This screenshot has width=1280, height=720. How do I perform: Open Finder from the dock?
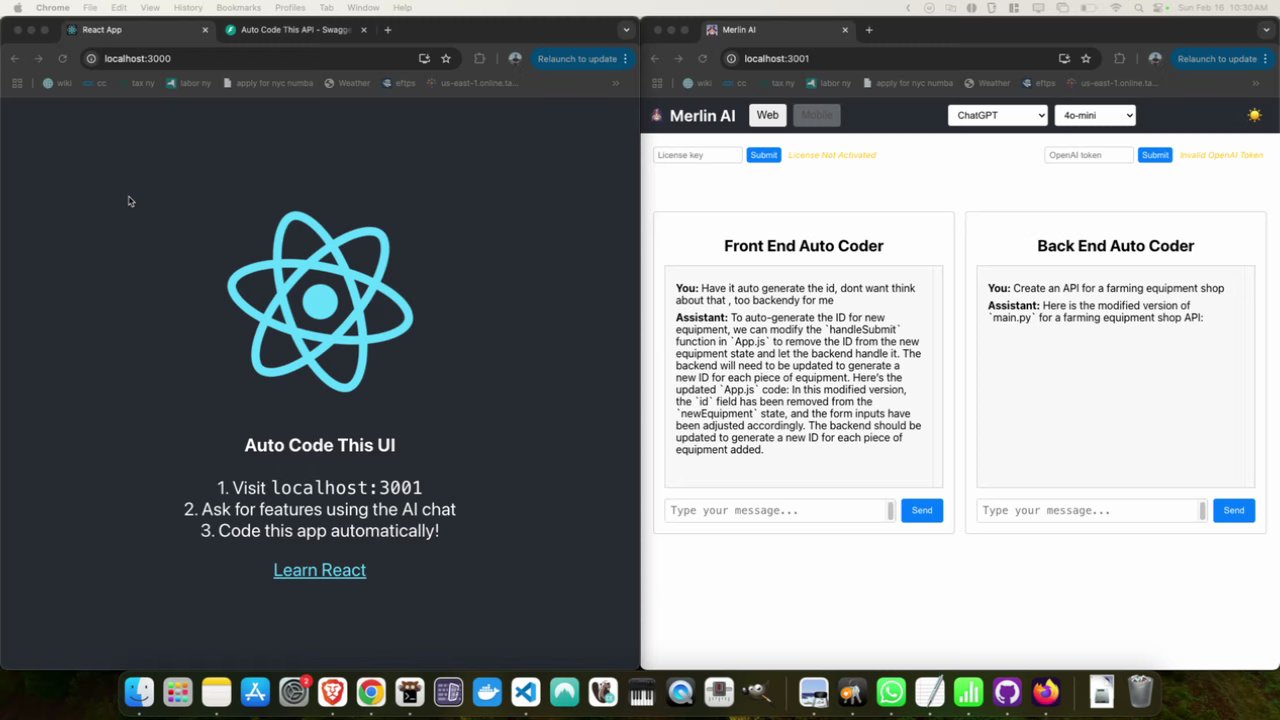tap(139, 692)
